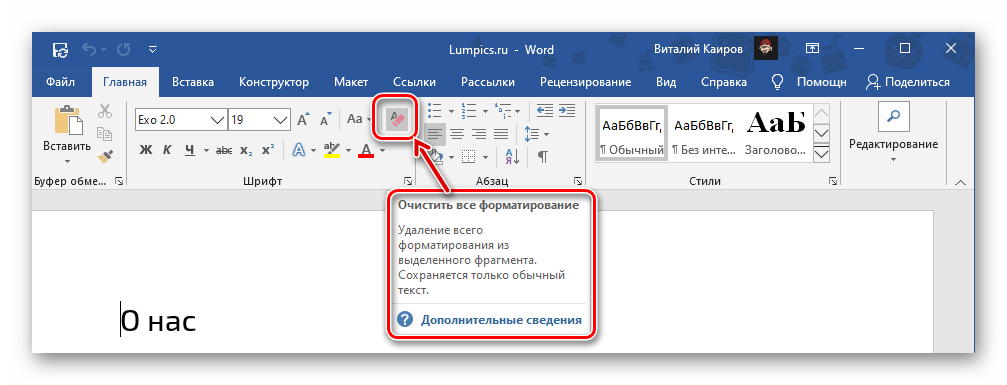Click autosave icon in title bar
Viewport: 1007px width, 385px height.
click(x=61, y=49)
